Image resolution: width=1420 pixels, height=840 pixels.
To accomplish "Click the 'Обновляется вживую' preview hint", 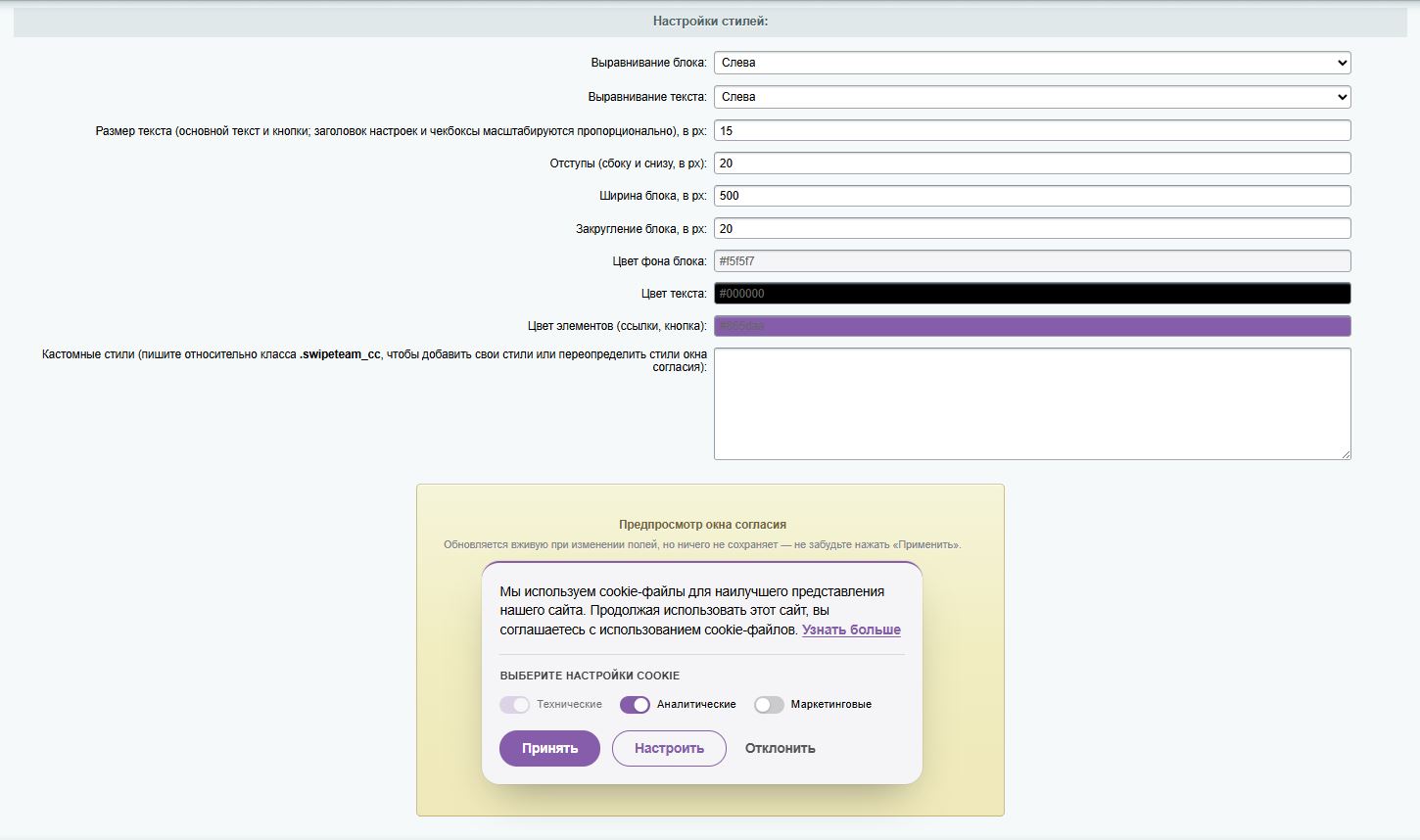I will (x=702, y=544).
